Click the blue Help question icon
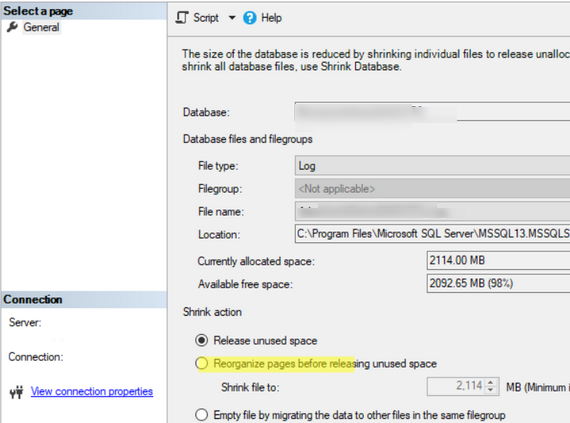Viewport: 570px width, 423px height. tap(250, 18)
